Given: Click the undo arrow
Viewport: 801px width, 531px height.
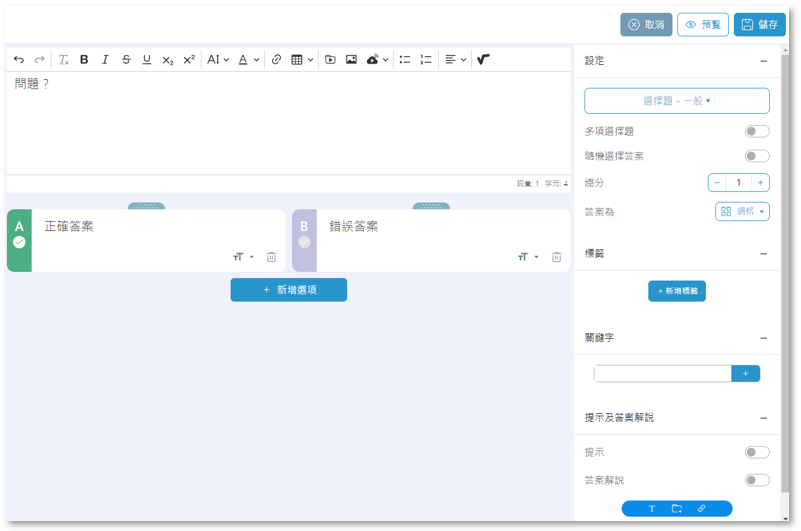Looking at the screenshot, I should point(19,60).
